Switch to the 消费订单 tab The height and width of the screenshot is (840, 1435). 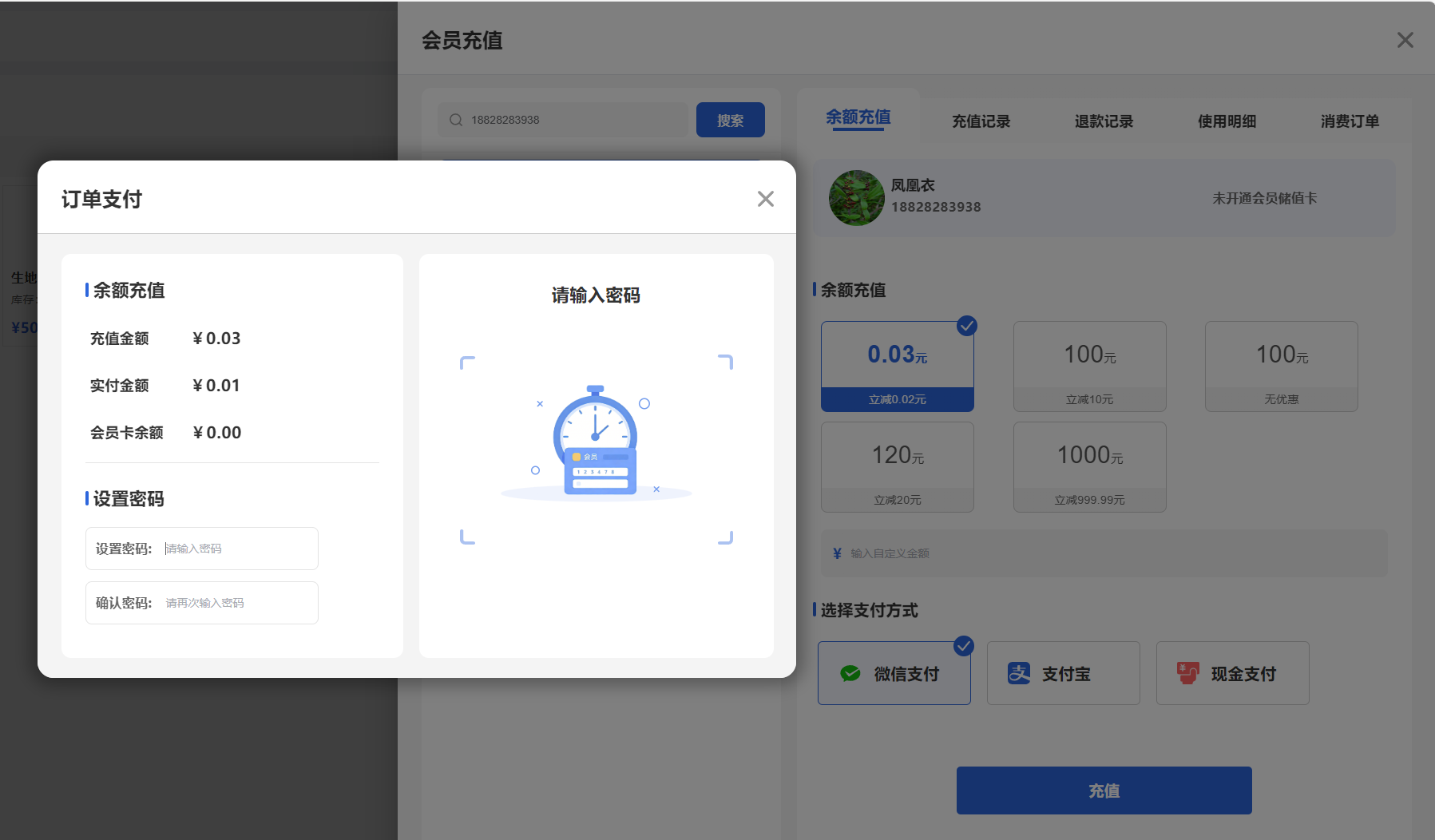pos(1350,121)
